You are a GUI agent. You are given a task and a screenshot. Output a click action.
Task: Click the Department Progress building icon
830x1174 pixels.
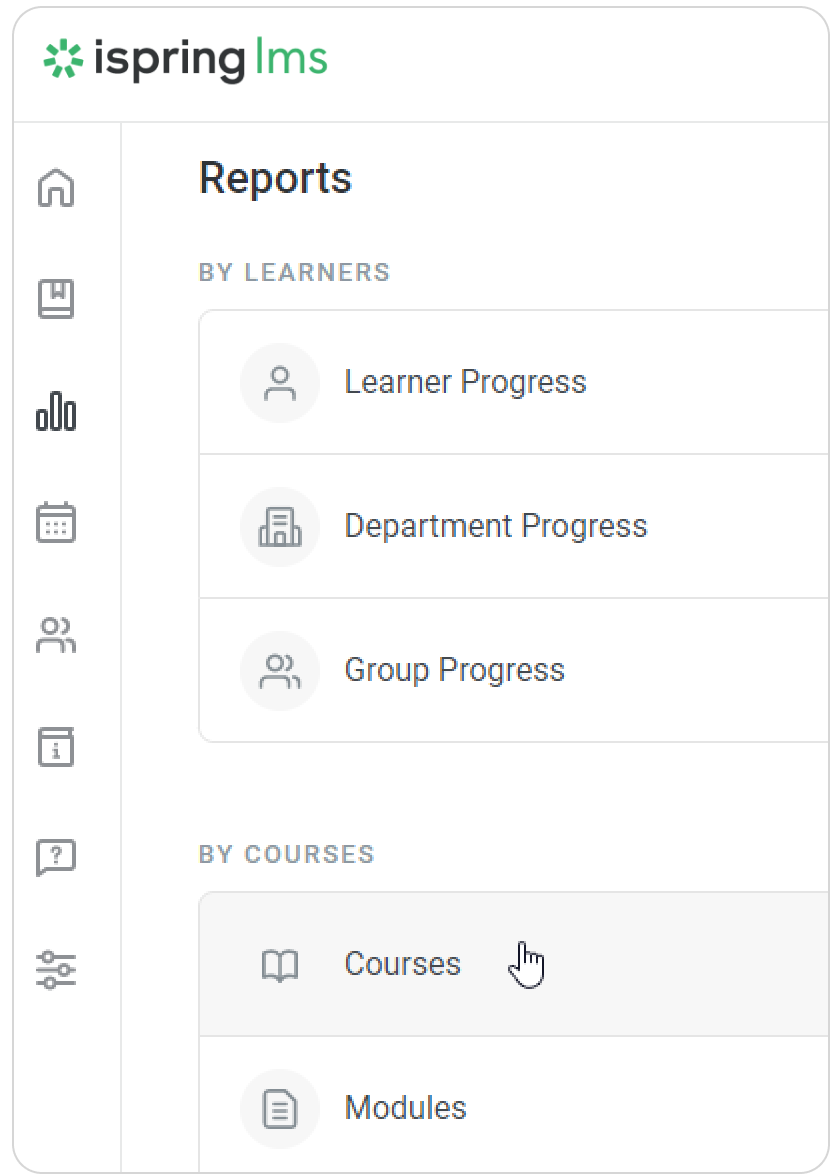tap(280, 527)
